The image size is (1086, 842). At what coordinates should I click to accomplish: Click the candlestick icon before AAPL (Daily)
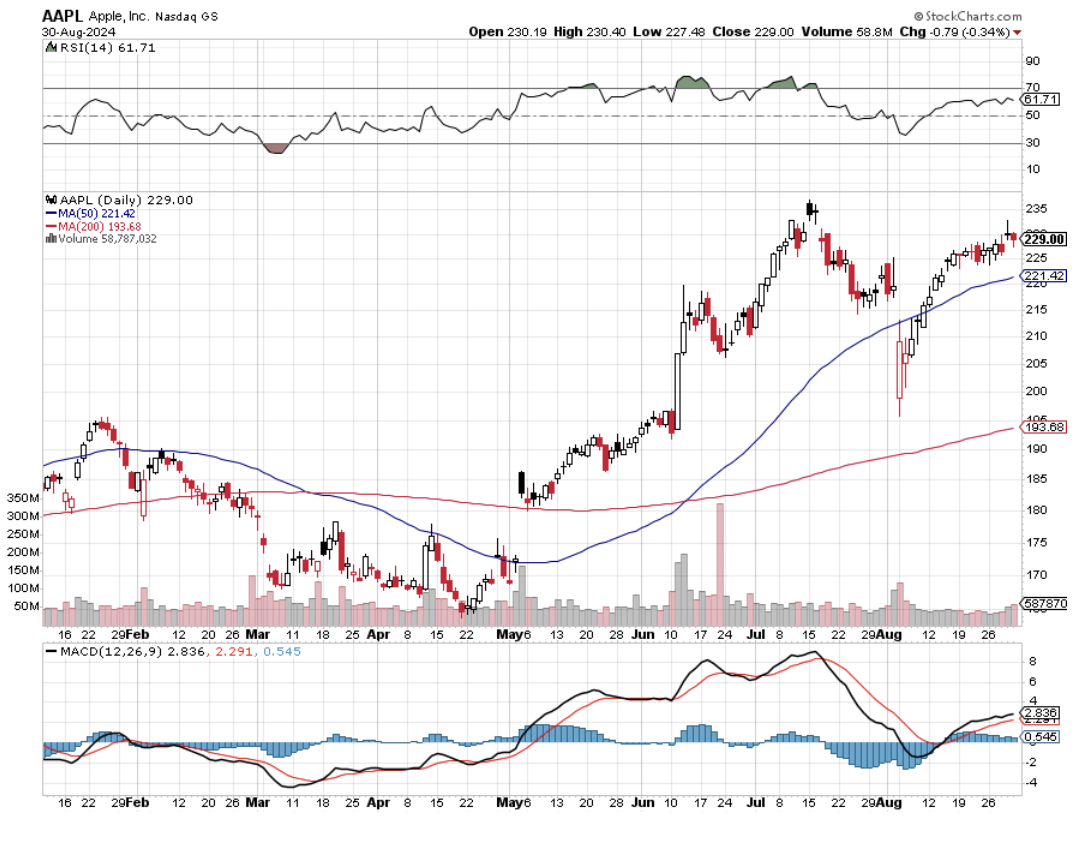click(x=51, y=200)
